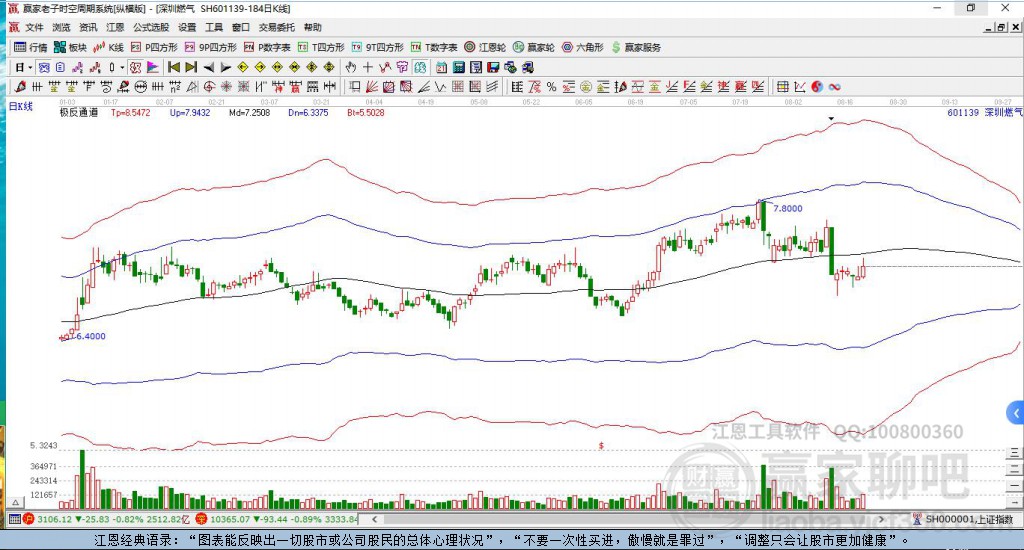Viewport: 1024px width, 550px height.
Task: Open the 帮助 menu
Action: [x=313, y=27]
